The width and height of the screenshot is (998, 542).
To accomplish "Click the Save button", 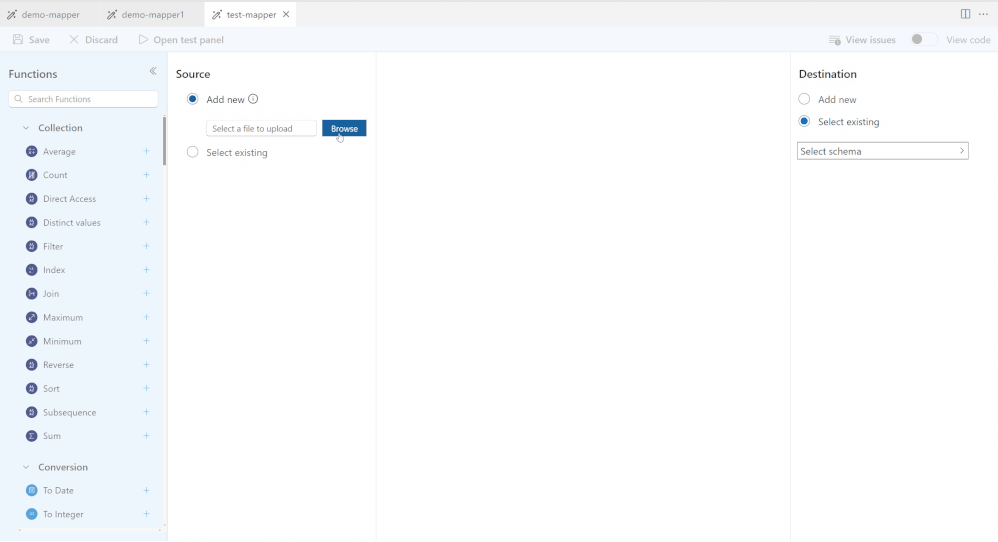I will 31,39.
